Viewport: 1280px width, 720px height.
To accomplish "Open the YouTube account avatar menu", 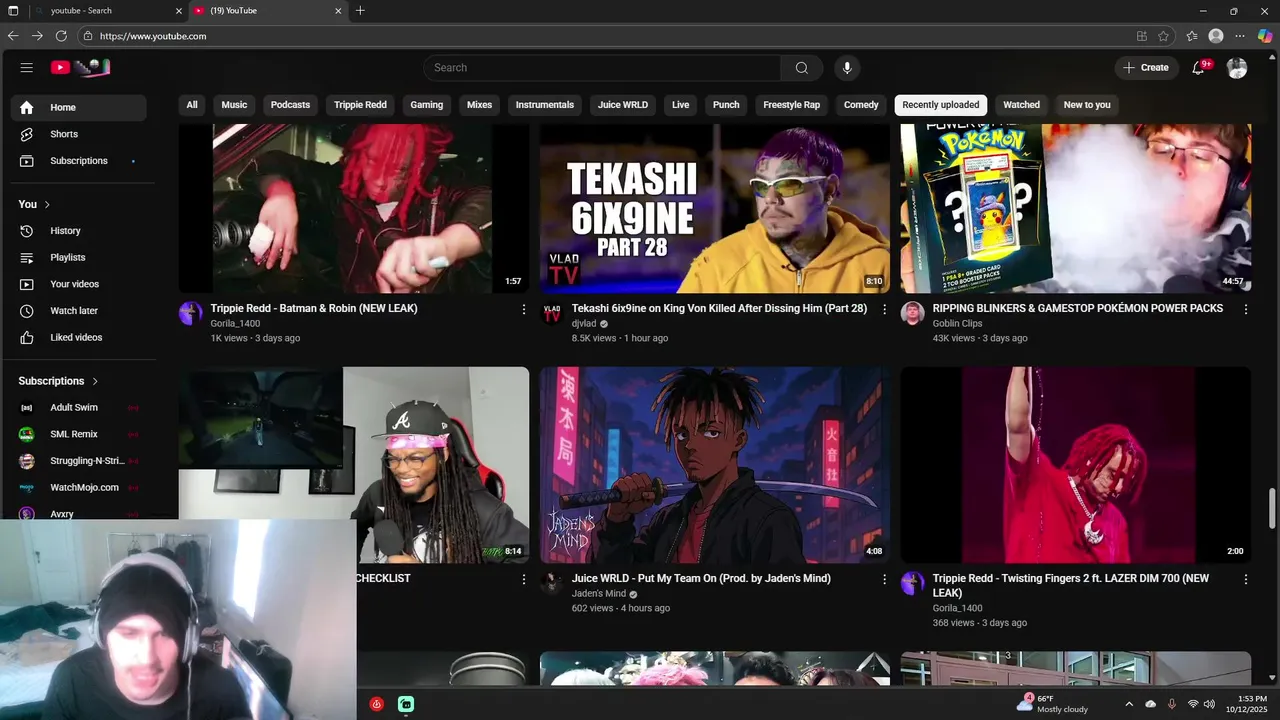I will (x=1237, y=68).
